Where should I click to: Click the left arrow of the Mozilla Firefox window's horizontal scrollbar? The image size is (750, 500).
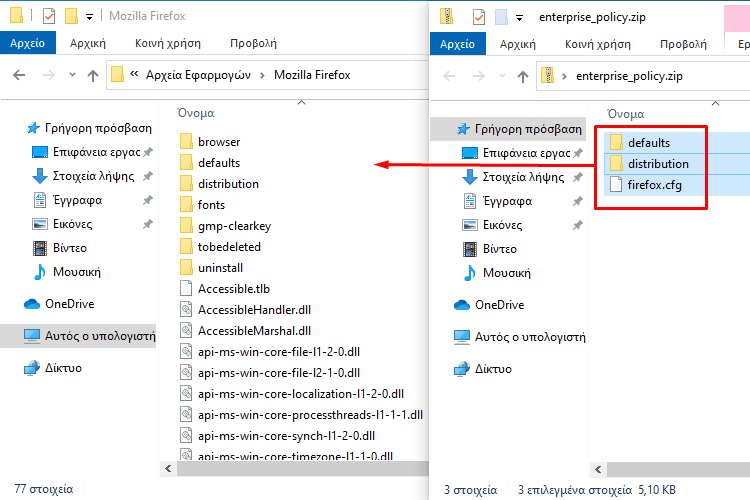click(x=168, y=469)
